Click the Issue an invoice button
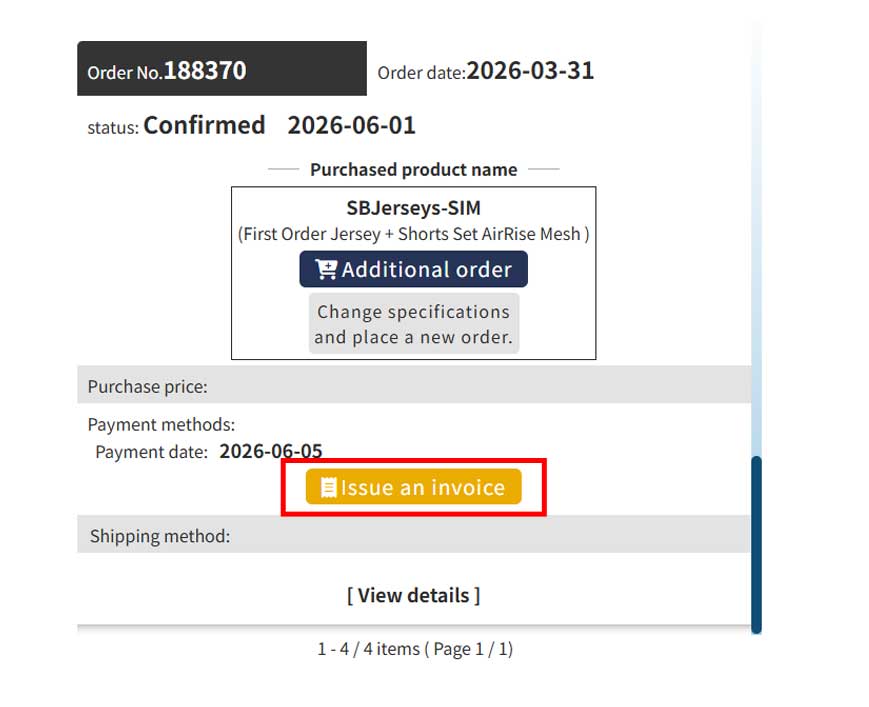Screen dimensions: 869x707 tap(413, 487)
